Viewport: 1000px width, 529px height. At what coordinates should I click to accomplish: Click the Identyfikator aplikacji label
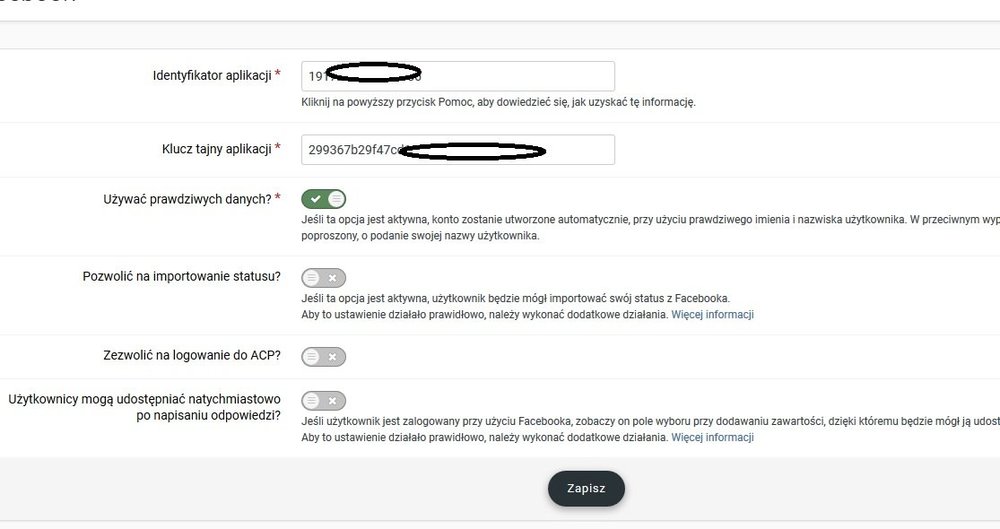pos(212,76)
